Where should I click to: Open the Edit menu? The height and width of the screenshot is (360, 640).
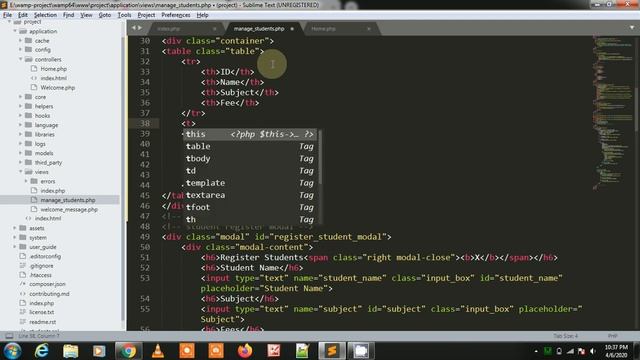(x=23, y=15)
